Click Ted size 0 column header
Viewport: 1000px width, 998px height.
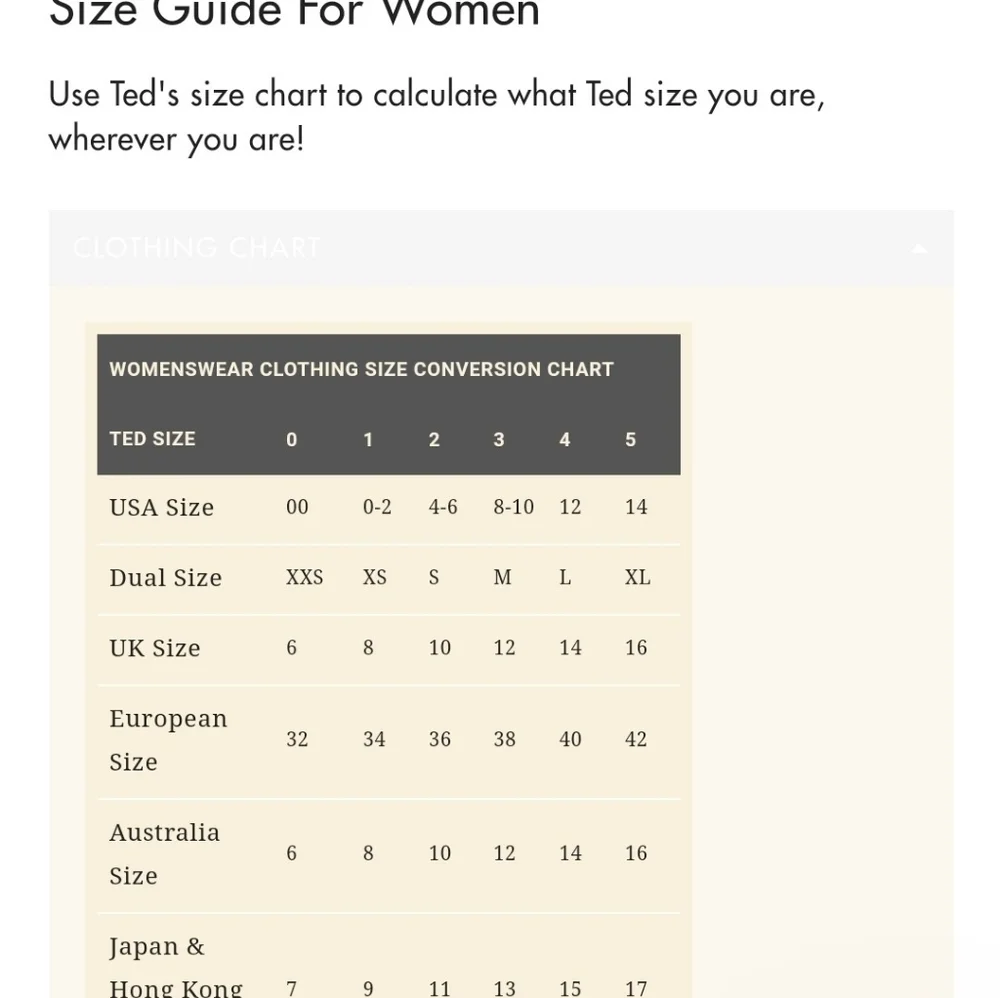[x=291, y=439]
